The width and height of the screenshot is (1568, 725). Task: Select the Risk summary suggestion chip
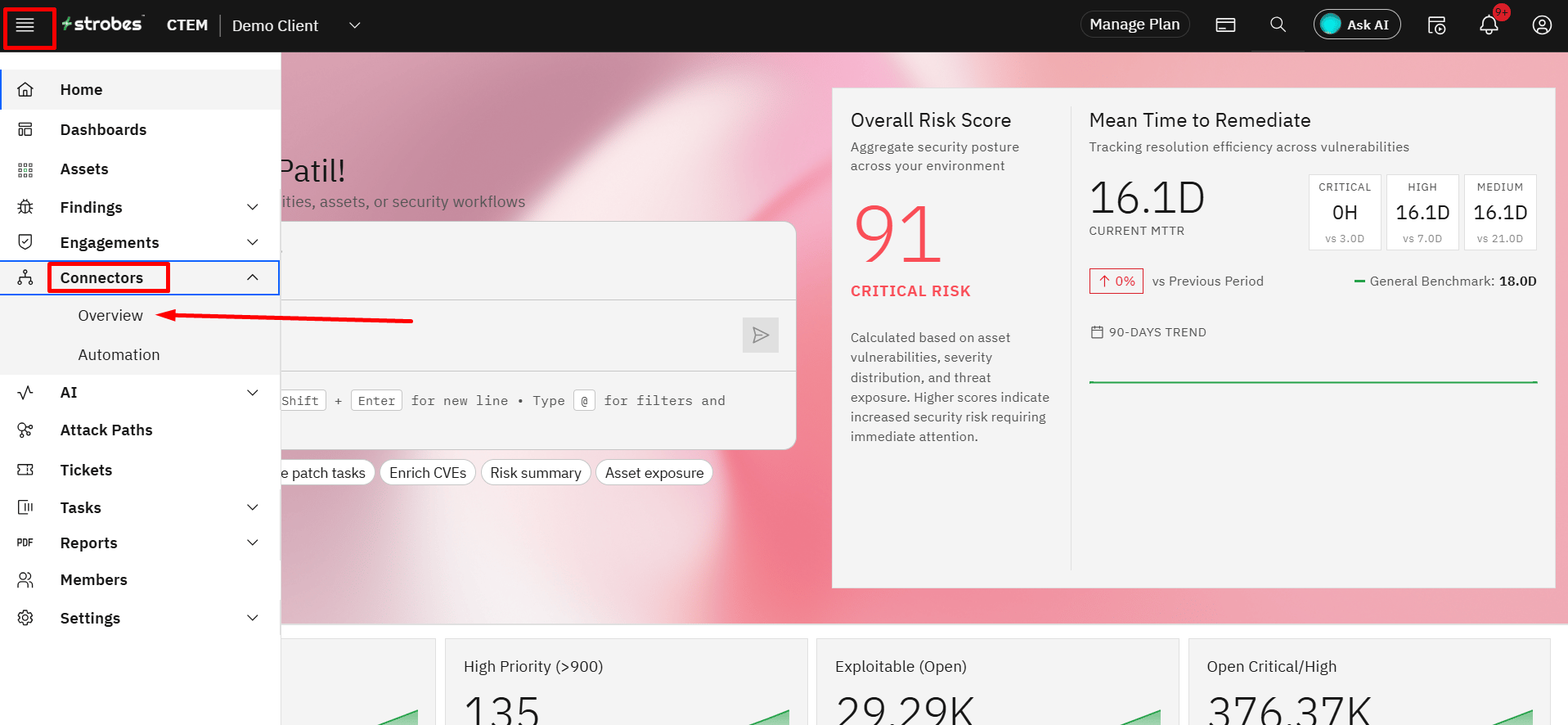536,473
